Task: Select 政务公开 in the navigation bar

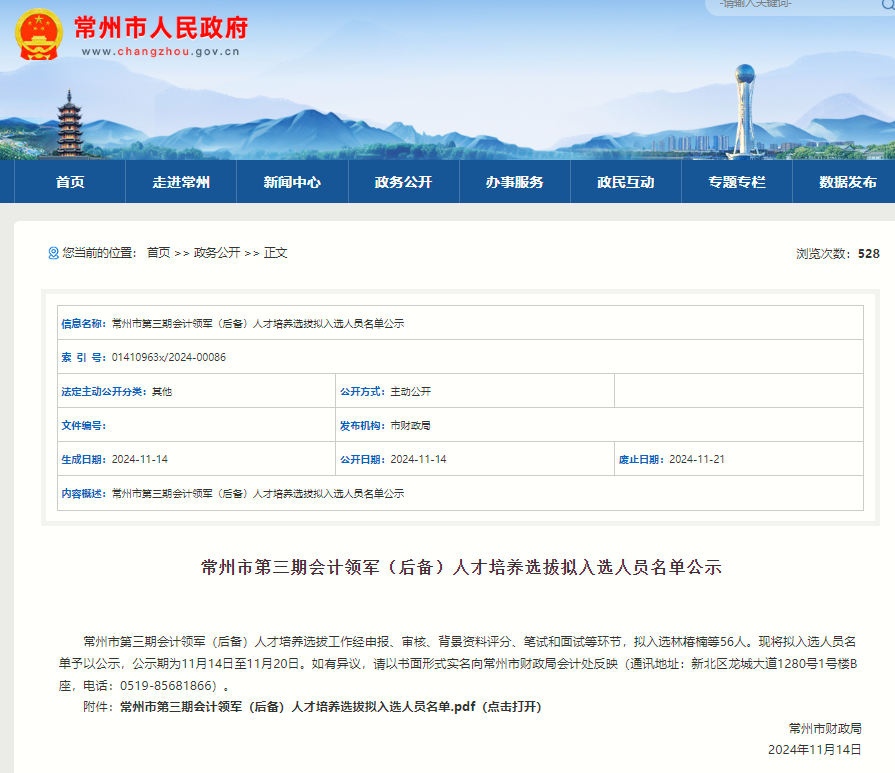Action: click(403, 182)
